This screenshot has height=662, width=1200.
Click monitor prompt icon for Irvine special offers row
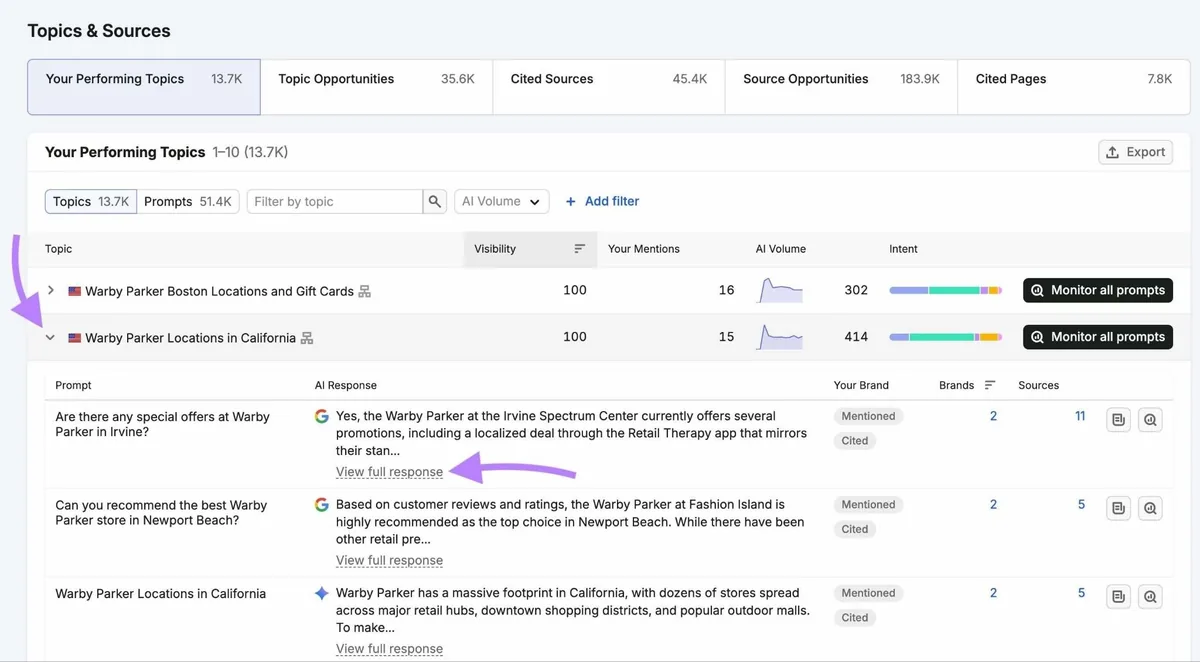(x=1151, y=420)
